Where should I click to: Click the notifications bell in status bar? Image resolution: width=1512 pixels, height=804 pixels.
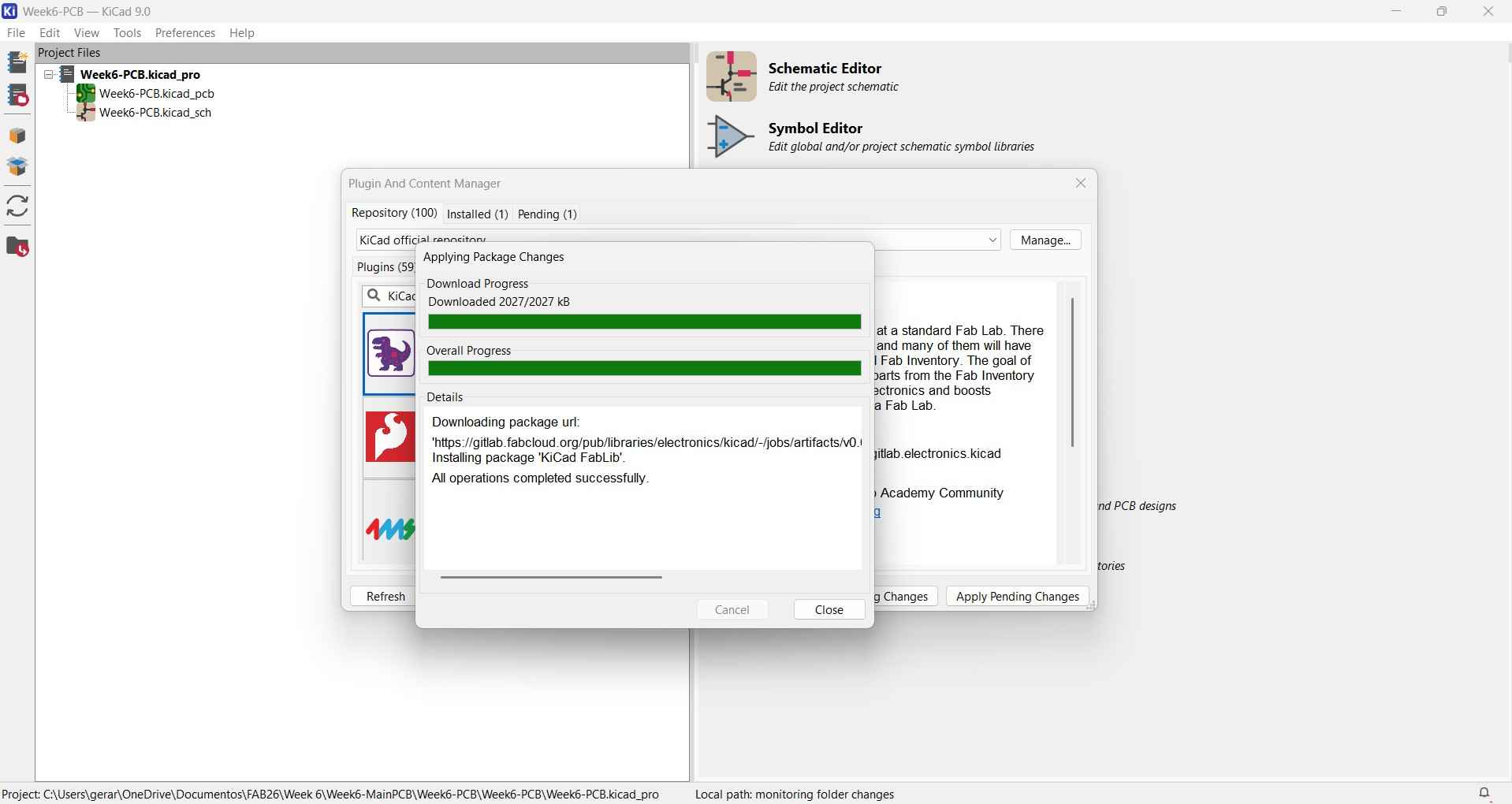pos(1484,793)
